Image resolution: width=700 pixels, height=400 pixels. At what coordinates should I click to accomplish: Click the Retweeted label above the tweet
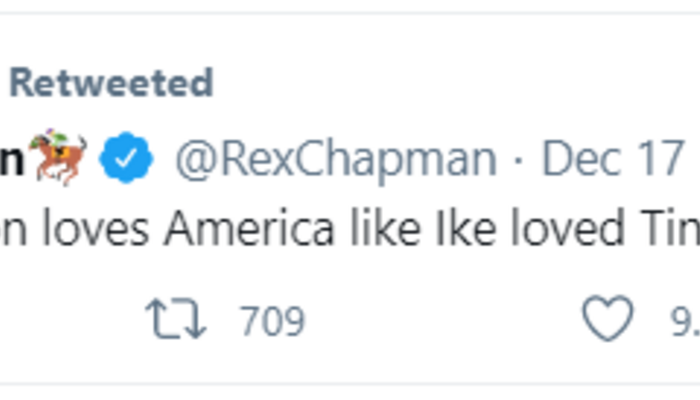pyautogui.click(x=111, y=83)
